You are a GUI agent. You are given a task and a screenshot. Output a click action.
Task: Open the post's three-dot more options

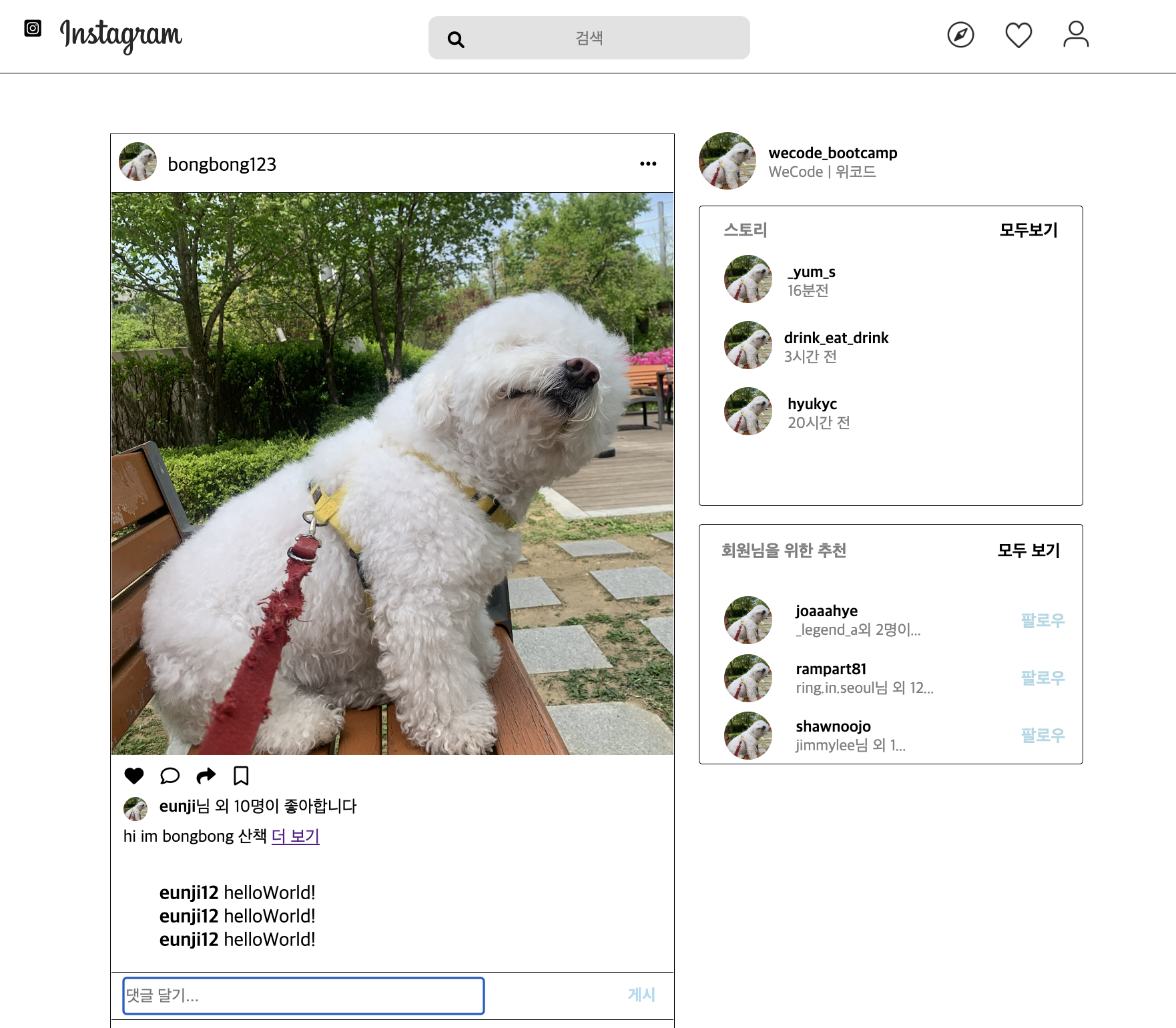(648, 164)
